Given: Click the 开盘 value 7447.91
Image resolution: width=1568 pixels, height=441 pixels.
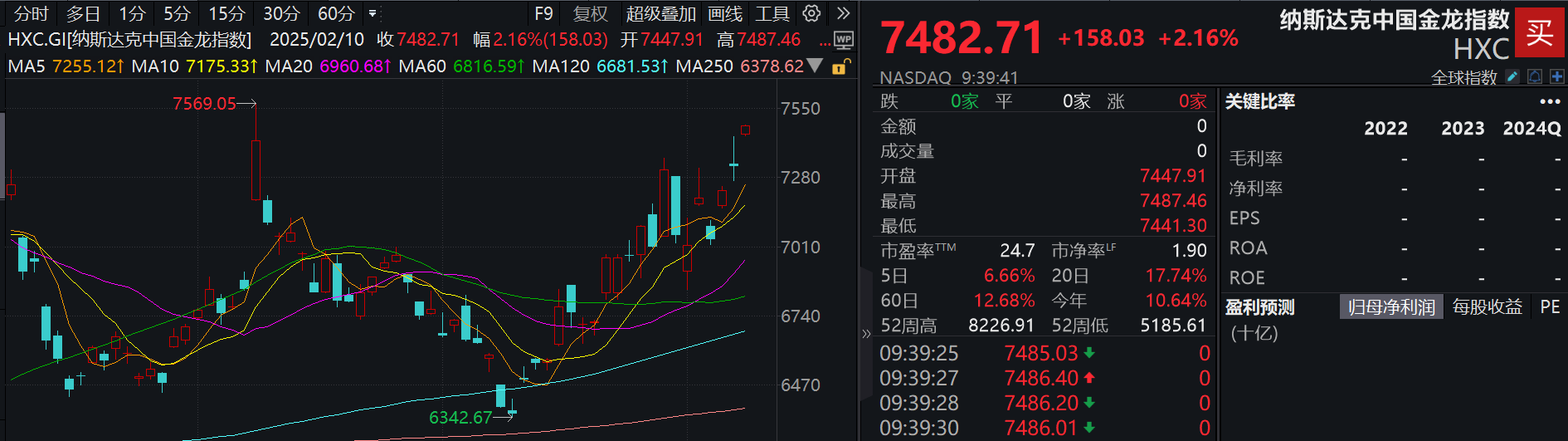Looking at the screenshot, I should point(1173,176).
